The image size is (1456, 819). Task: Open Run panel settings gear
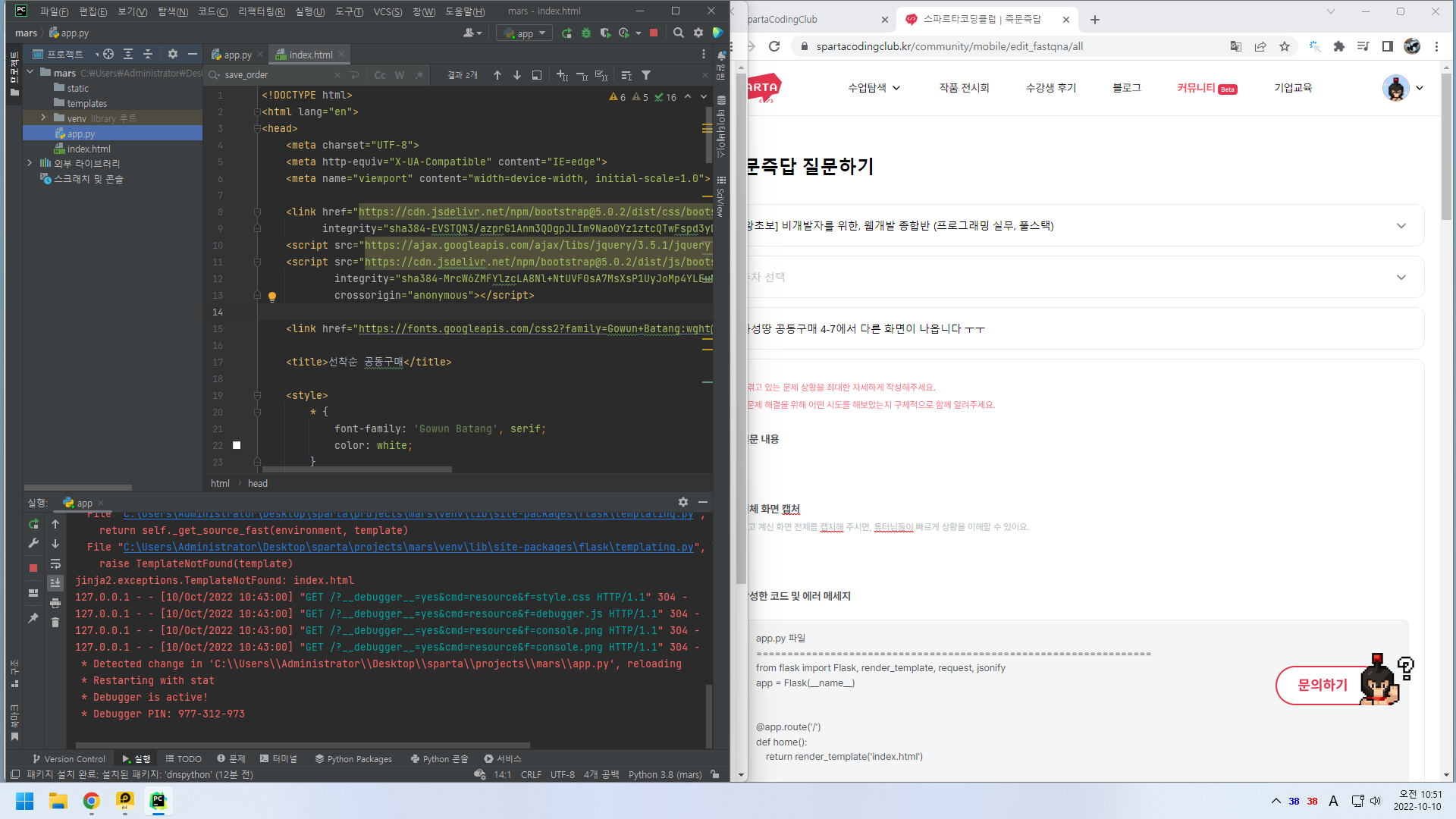(683, 502)
